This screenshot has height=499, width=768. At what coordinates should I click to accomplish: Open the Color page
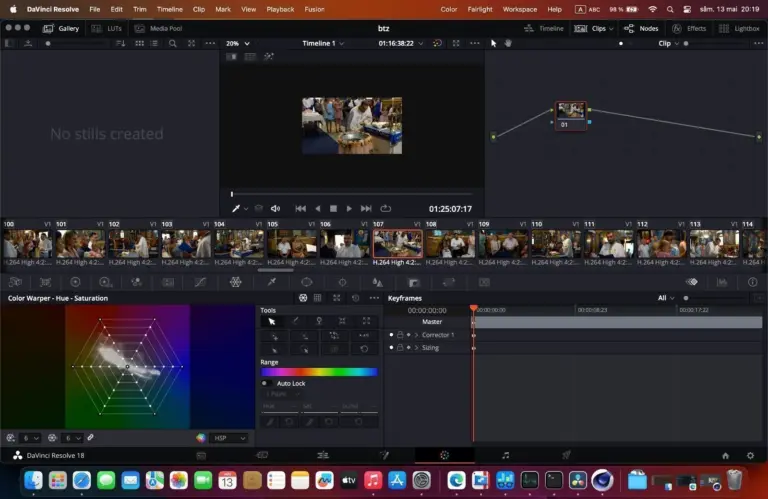click(x=444, y=455)
